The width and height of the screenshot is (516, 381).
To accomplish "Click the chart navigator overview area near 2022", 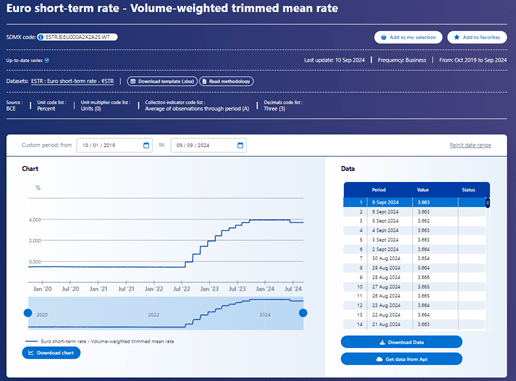I will click(154, 315).
